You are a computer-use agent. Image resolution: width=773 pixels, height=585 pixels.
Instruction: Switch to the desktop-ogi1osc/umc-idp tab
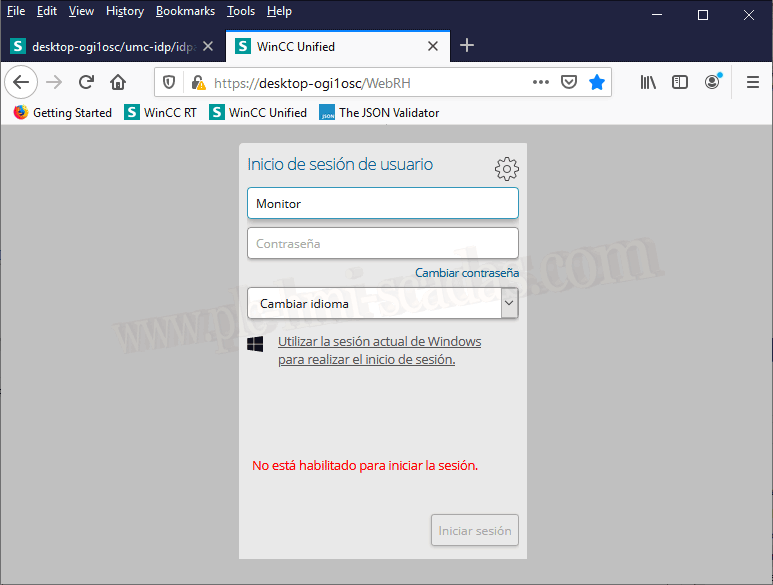[105, 46]
